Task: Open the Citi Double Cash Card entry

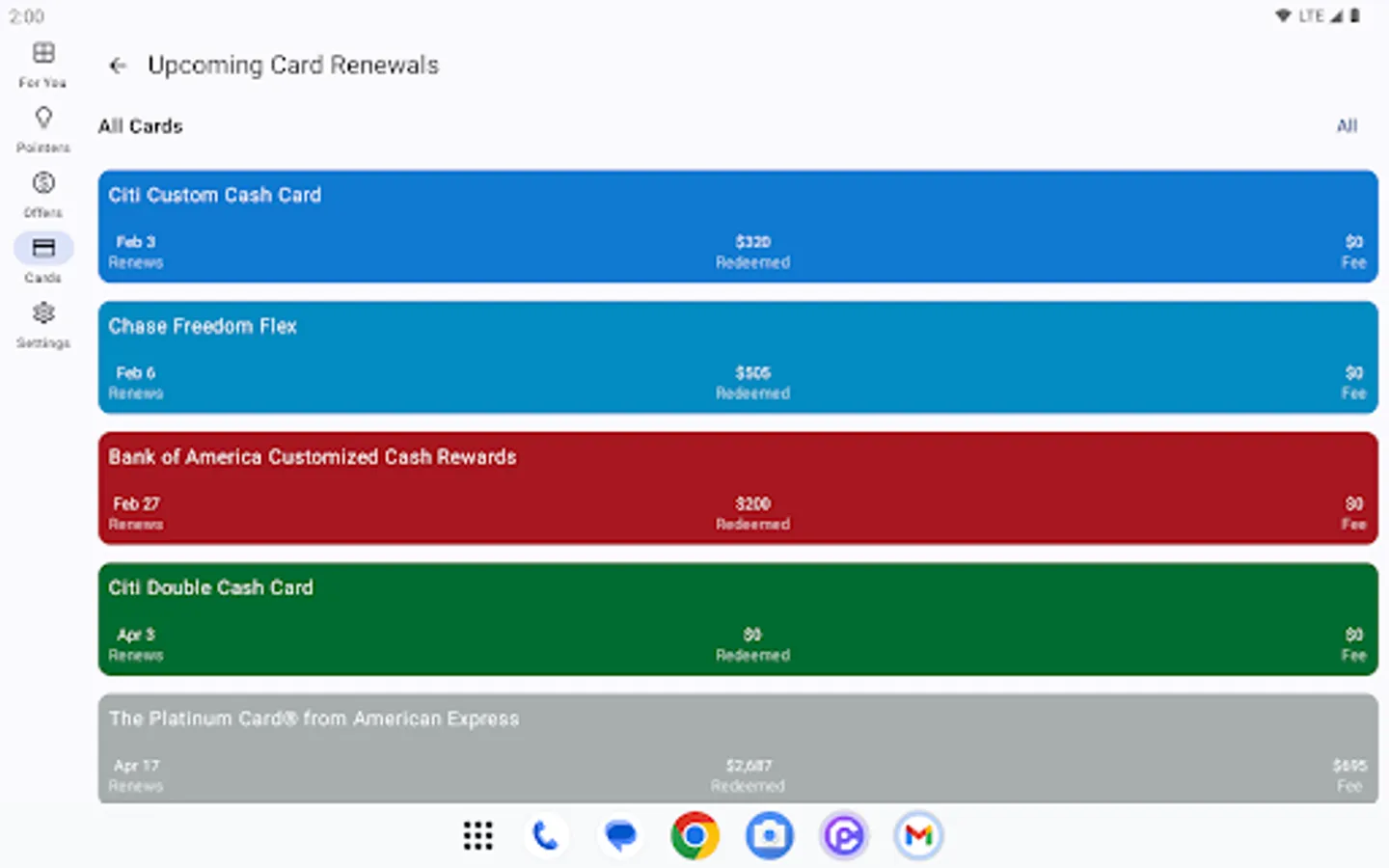Action: [738, 619]
